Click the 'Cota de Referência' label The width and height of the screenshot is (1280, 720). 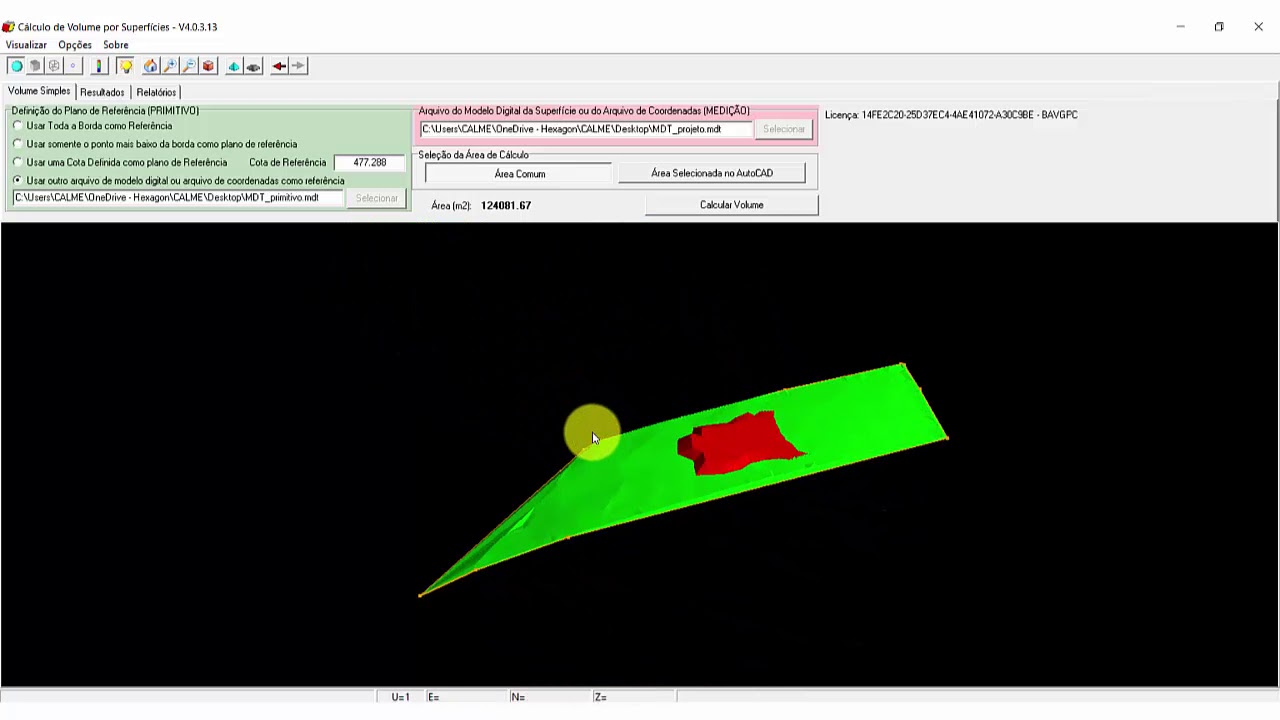(288, 162)
